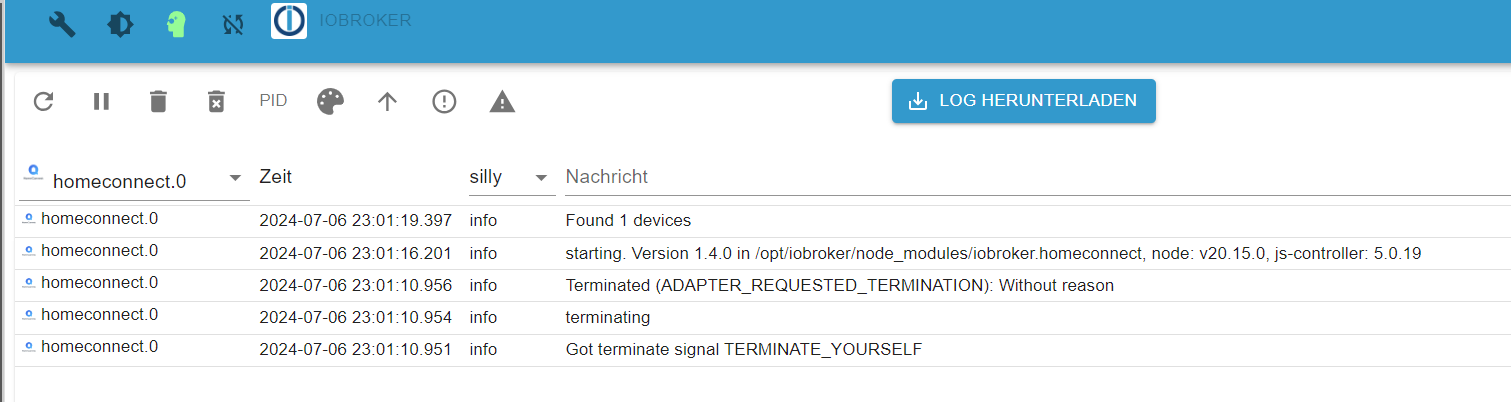Screen dimensions: 1511x402
Task: Click LOG HERUNTERLADEN button
Action: (1023, 101)
